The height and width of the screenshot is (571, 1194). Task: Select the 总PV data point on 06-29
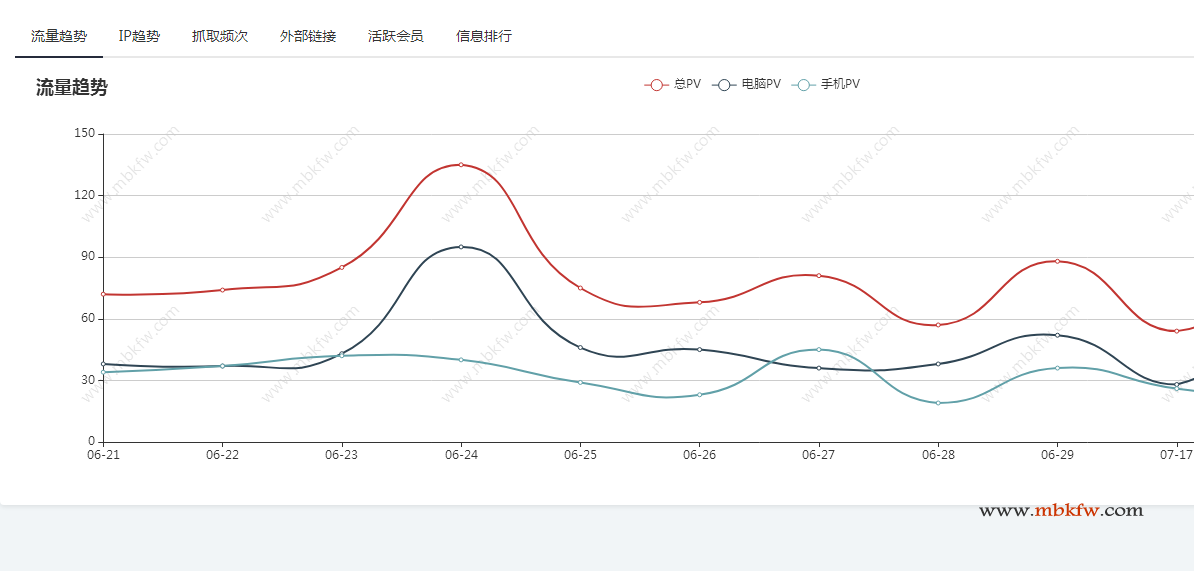point(1057,261)
